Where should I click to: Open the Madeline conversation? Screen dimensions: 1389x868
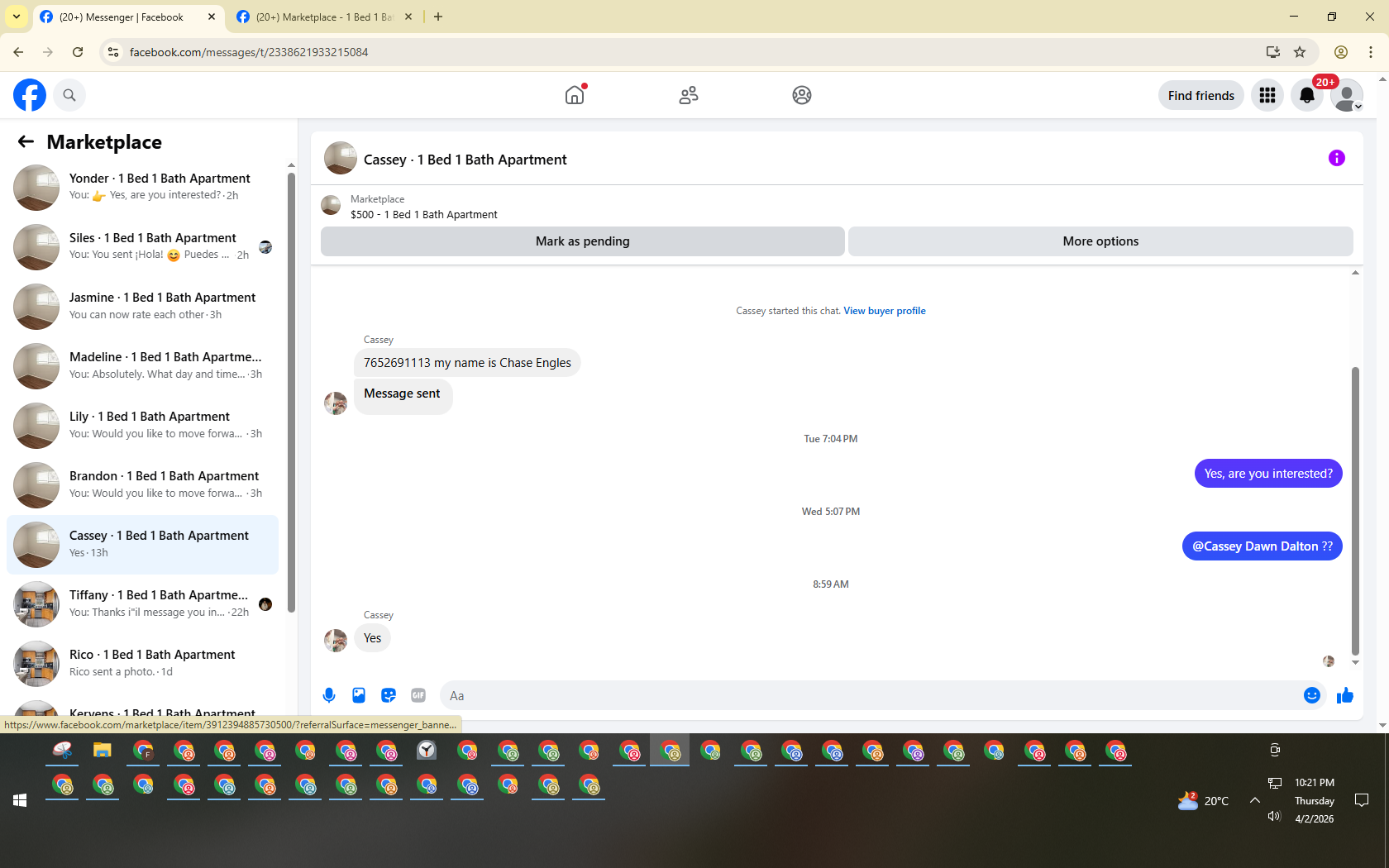(x=142, y=366)
